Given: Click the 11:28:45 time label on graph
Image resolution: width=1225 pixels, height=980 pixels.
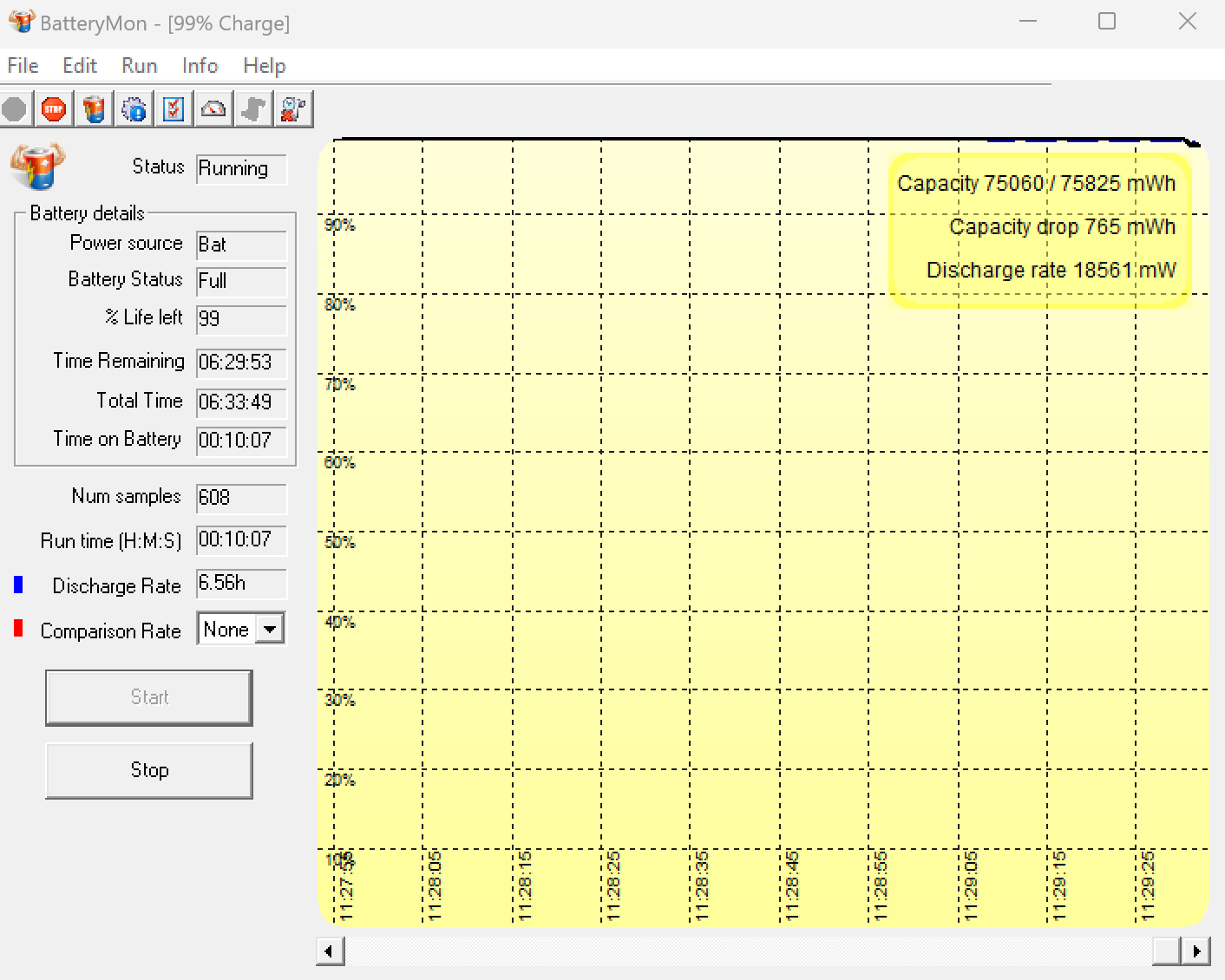Looking at the screenshot, I should 791,886.
